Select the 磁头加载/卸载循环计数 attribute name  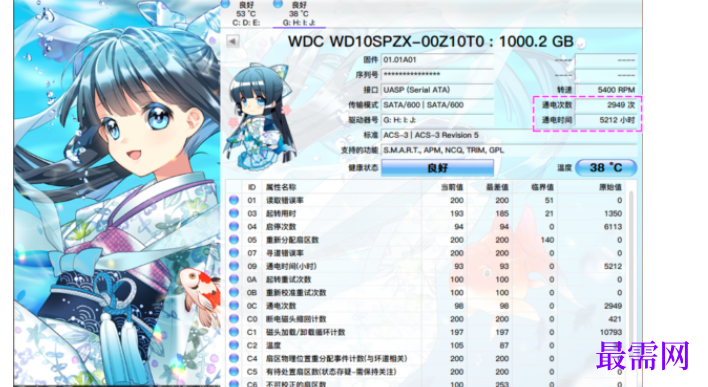point(305,332)
